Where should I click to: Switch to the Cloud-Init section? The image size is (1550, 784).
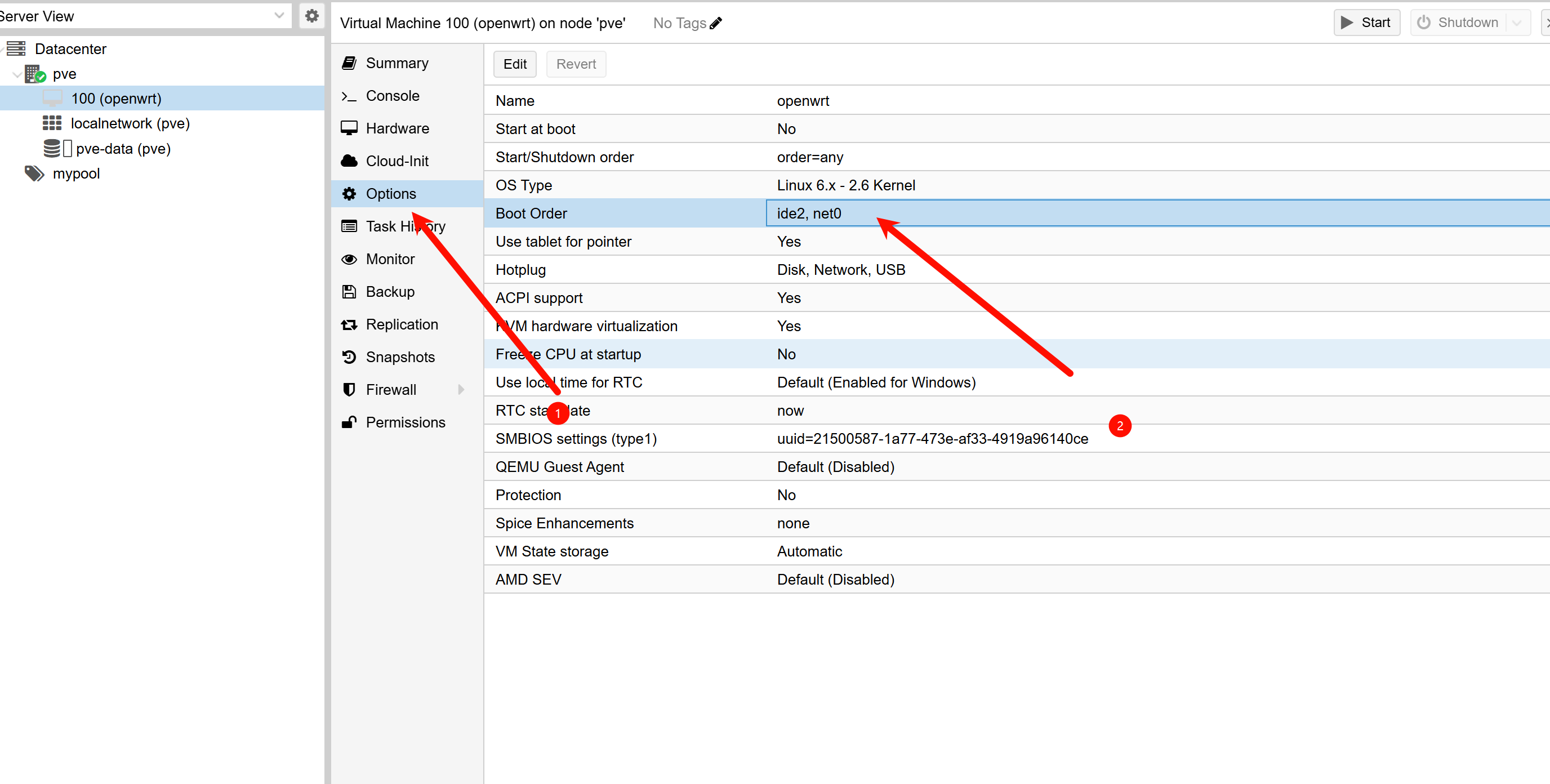[x=397, y=161]
